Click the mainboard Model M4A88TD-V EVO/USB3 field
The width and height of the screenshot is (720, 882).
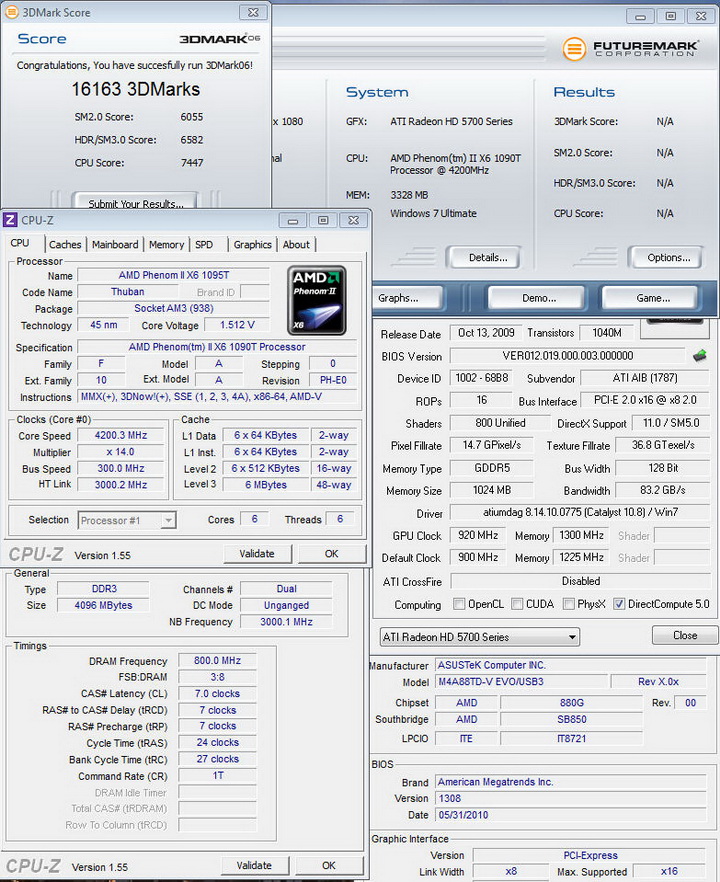[x=522, y=682]
